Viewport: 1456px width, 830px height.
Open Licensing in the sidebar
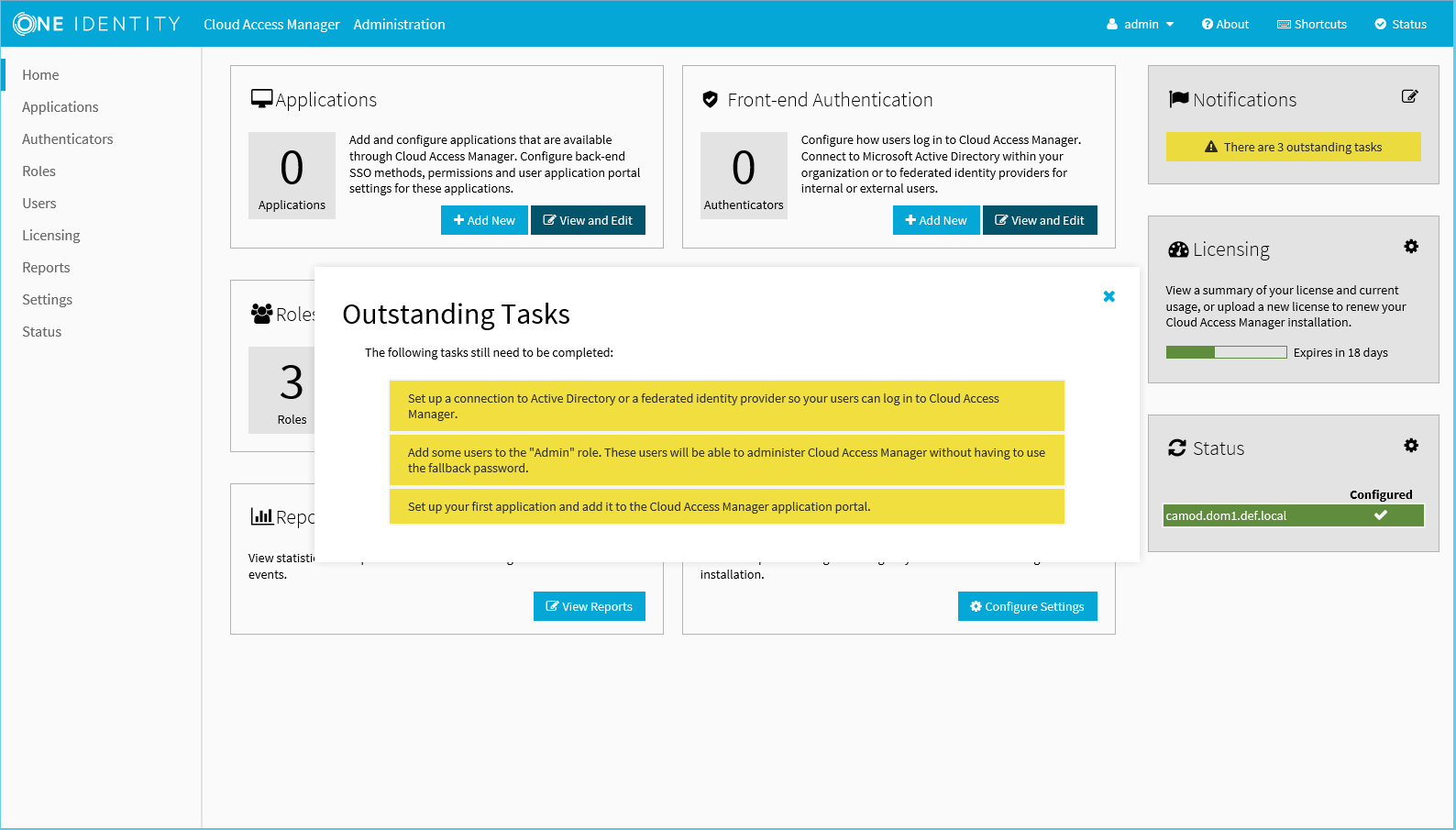pos(50,236)
